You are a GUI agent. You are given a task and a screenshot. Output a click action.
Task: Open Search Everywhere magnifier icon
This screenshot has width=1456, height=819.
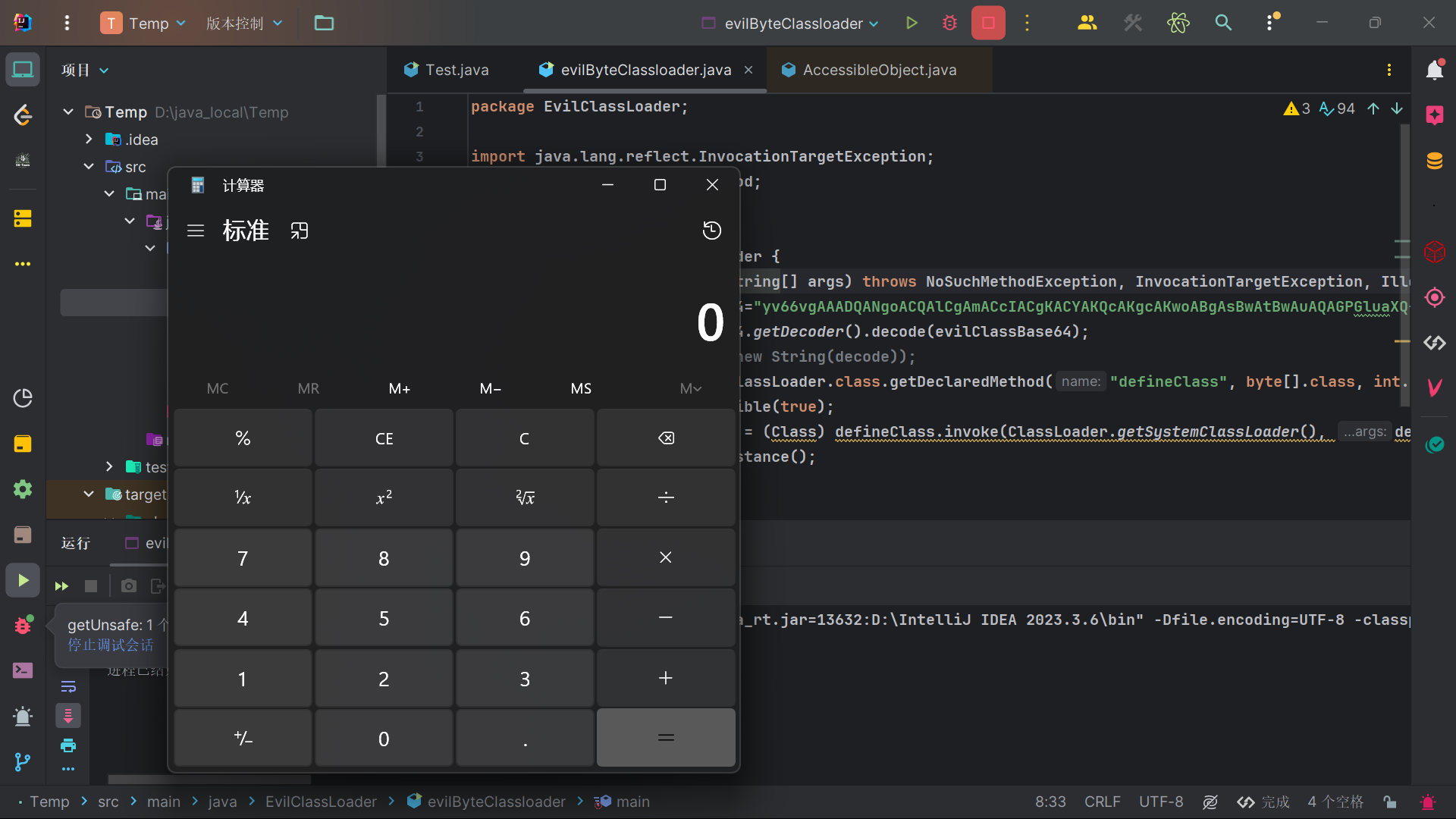(x=1223, y=24)
